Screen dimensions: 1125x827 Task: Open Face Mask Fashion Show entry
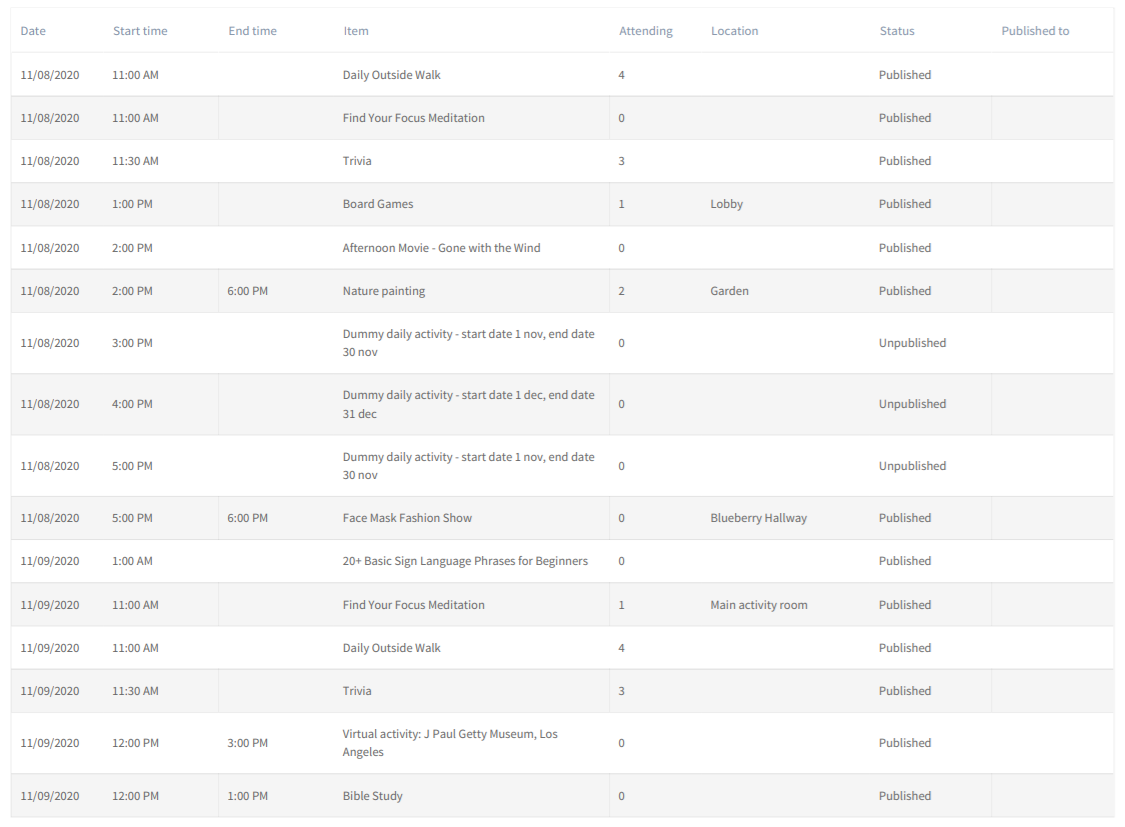407,518
